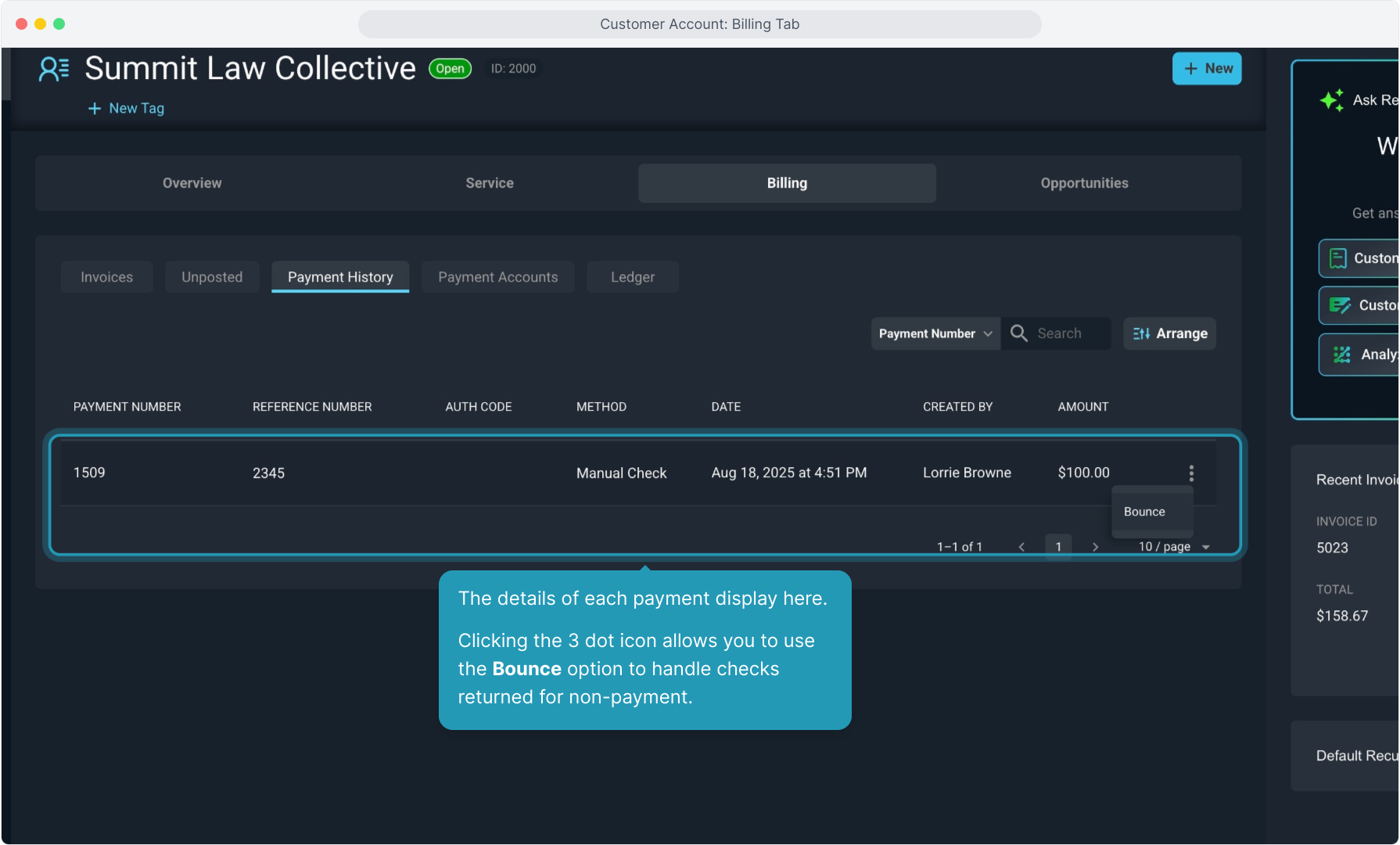Open the Payment Number filter dropdown
Image resolution: width=1400 pixels, height=845 pixels.
pyautogui.click(x=935, y=333)
